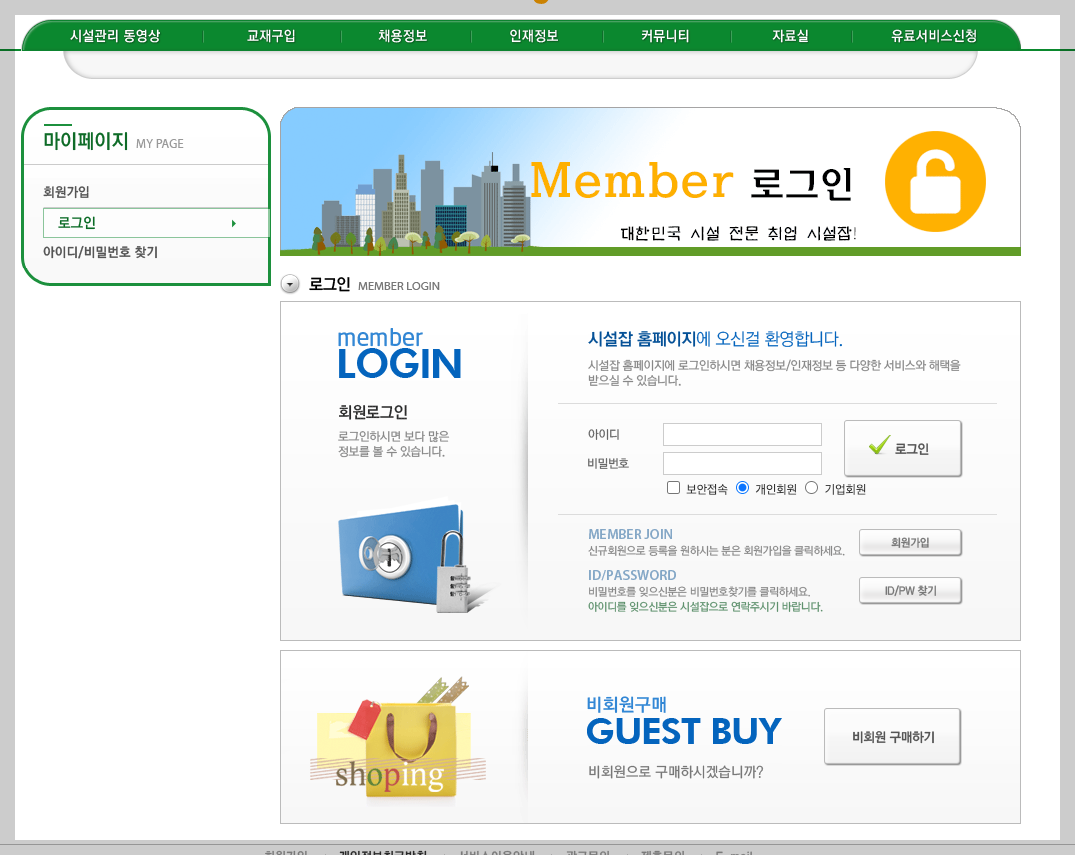The width and height of the screenshot is (1075, 855).
Task: Click the 로그인 button with the green checkmark
Action: click(902, 448)
